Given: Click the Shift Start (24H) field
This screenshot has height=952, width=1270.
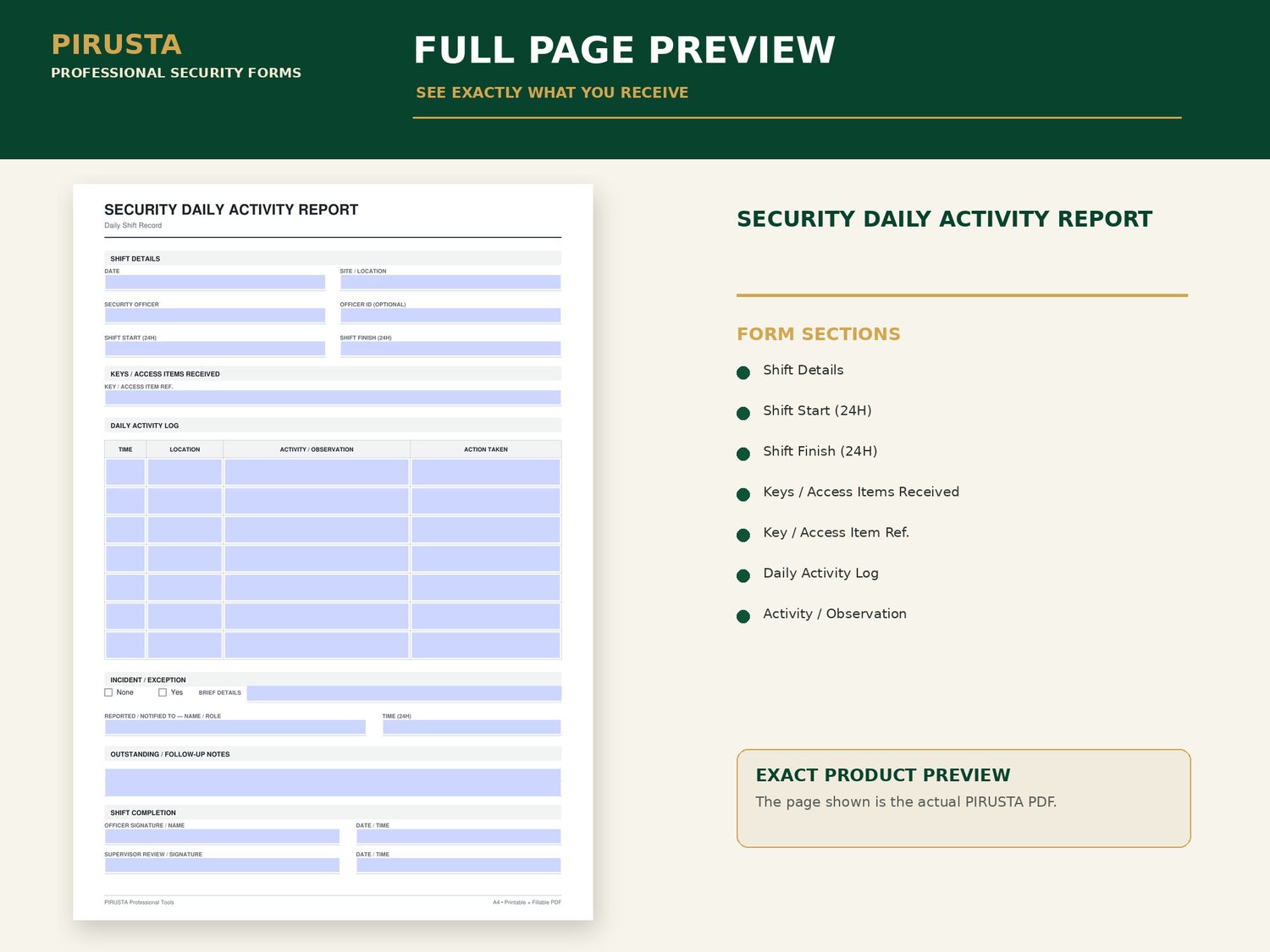Looking at the screenshot, I should 215,349.
